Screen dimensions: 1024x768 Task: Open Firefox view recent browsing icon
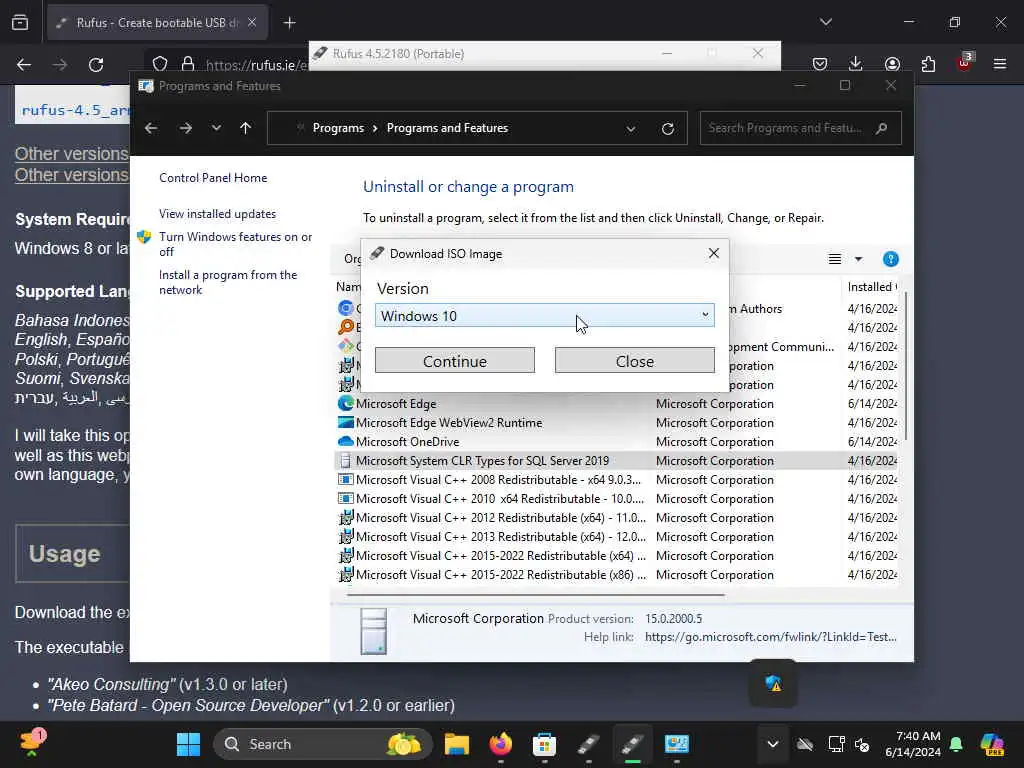click(x=20, y=23)
